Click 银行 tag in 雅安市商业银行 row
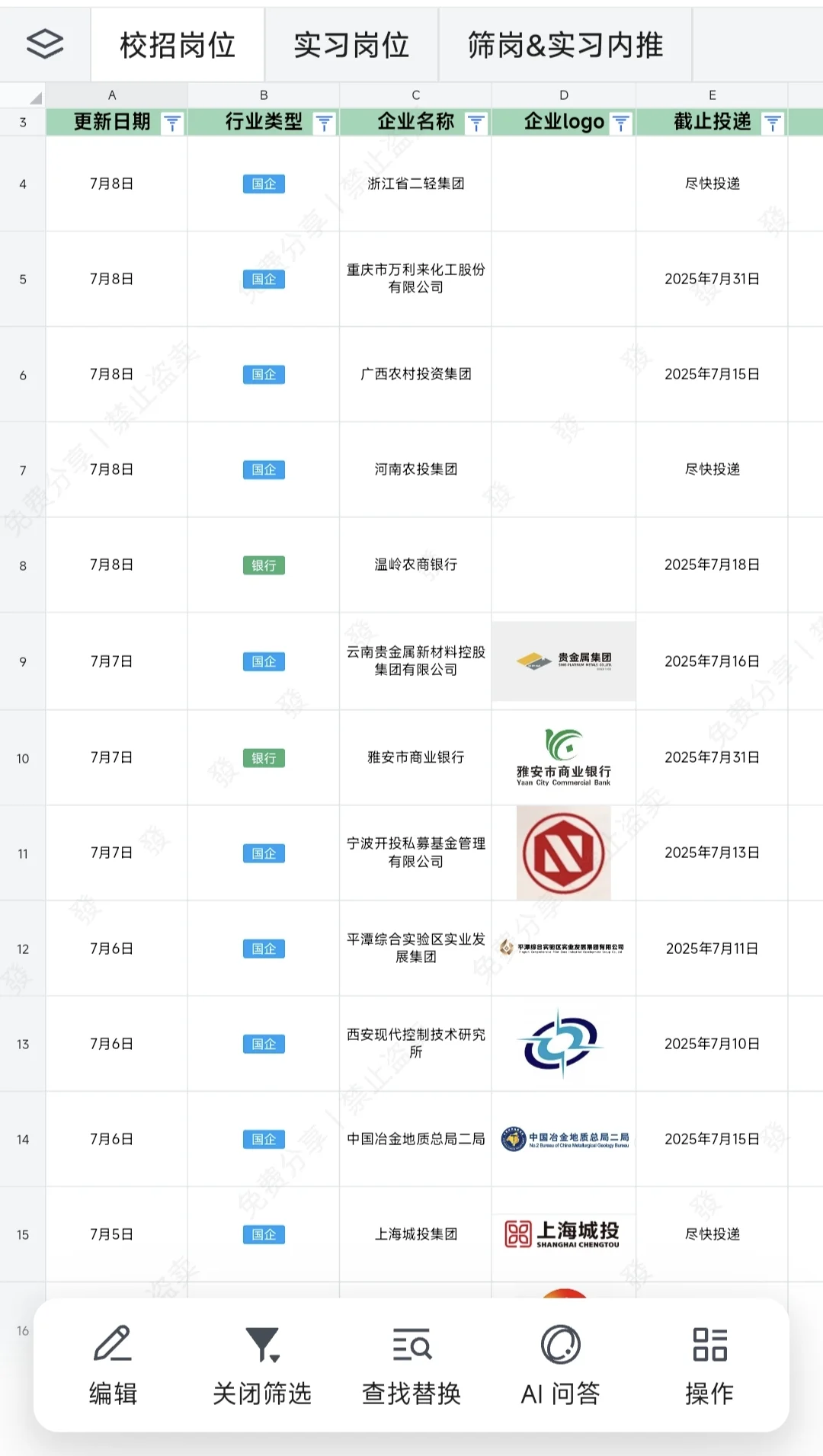This screenshot has width=823, height=1456. 264,758
